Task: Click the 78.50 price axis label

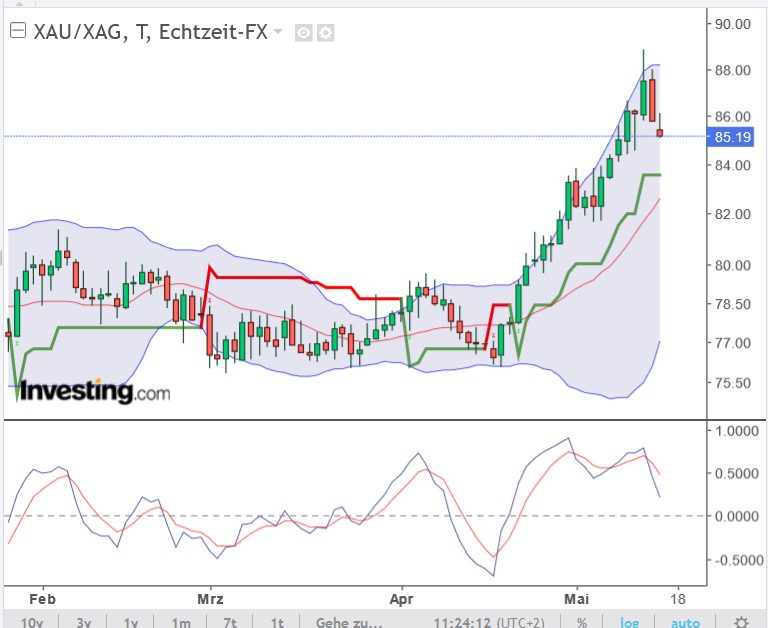Action: [733, 304]
